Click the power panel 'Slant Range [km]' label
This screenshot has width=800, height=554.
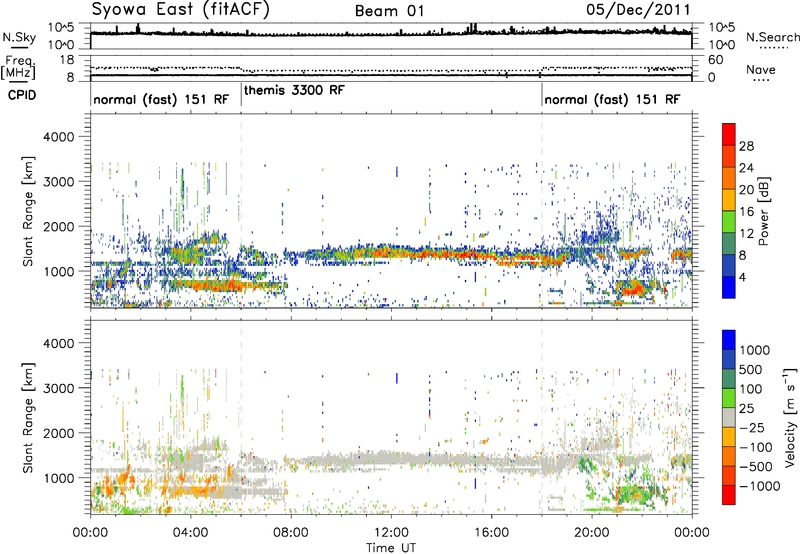click(28, 211)
